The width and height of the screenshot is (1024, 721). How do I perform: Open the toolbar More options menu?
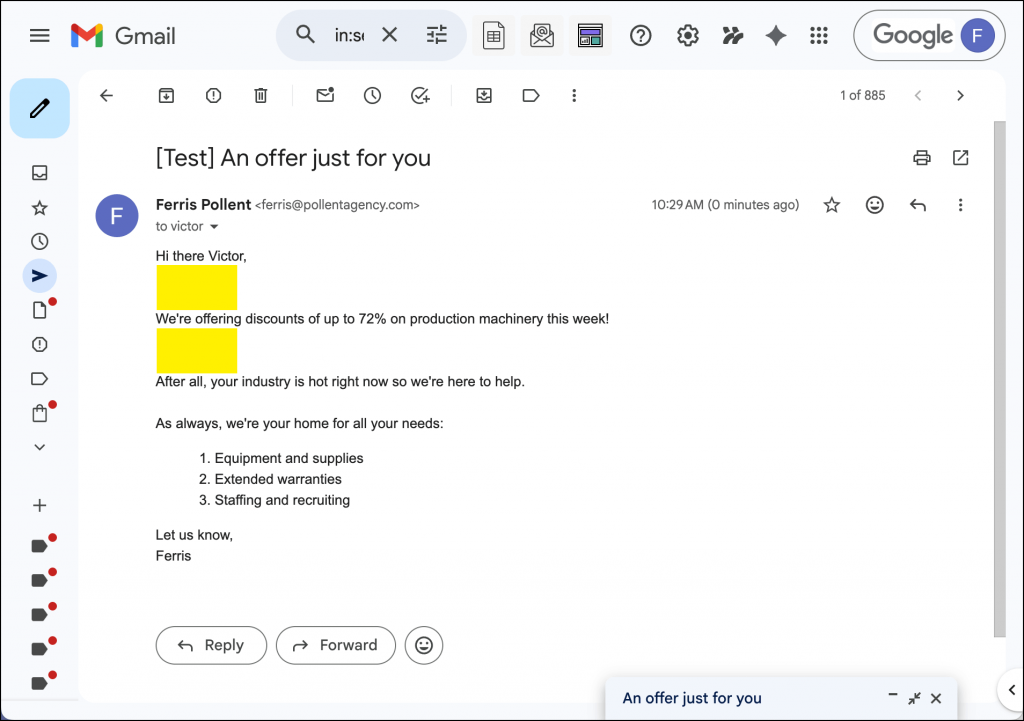[x=574, y=96]
